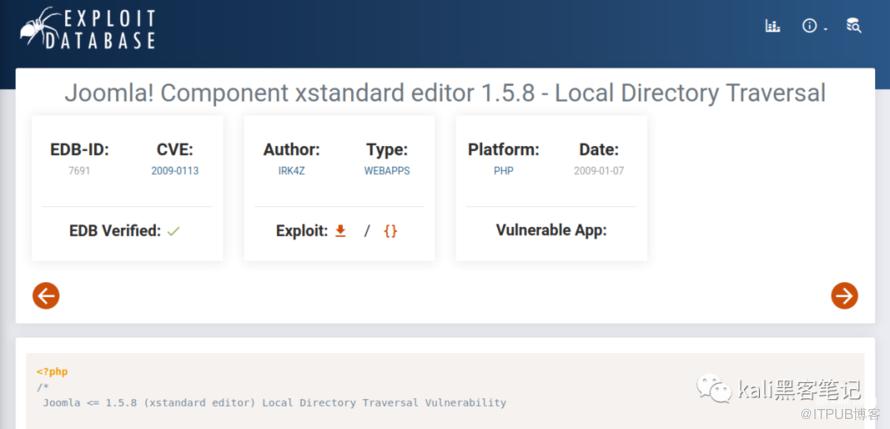
Task: Download the exploit via the download arrow
Action: pyautogui.click(x=340, y=230)
